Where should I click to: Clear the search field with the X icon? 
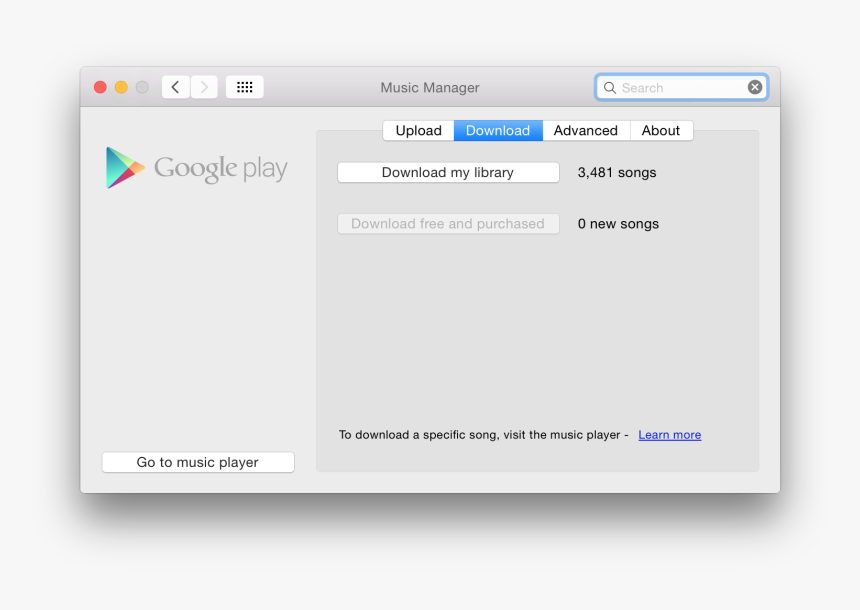point(755,87)
